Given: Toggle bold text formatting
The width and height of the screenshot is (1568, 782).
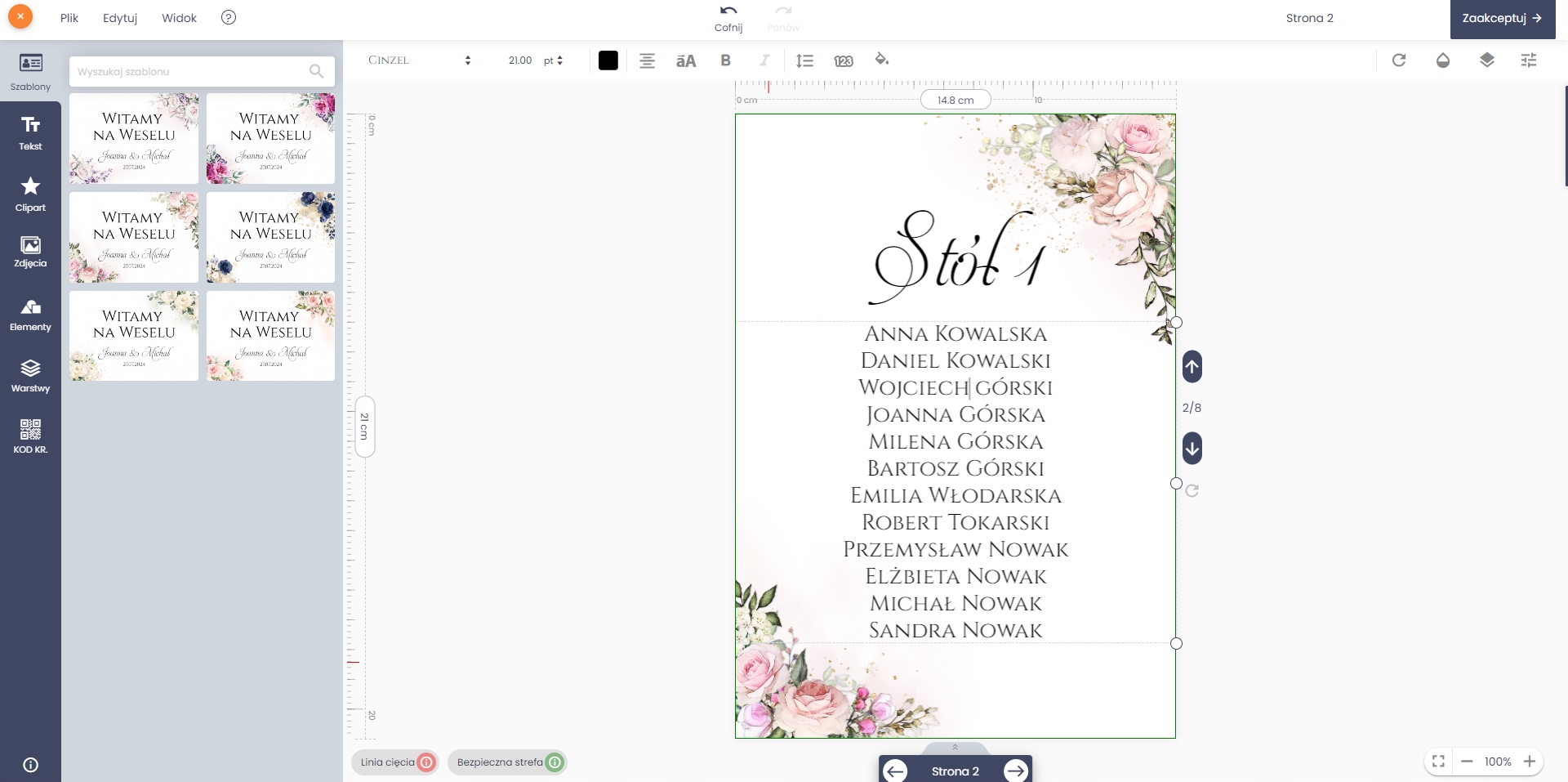Looking at the screenshot, I should pos(725,60).
